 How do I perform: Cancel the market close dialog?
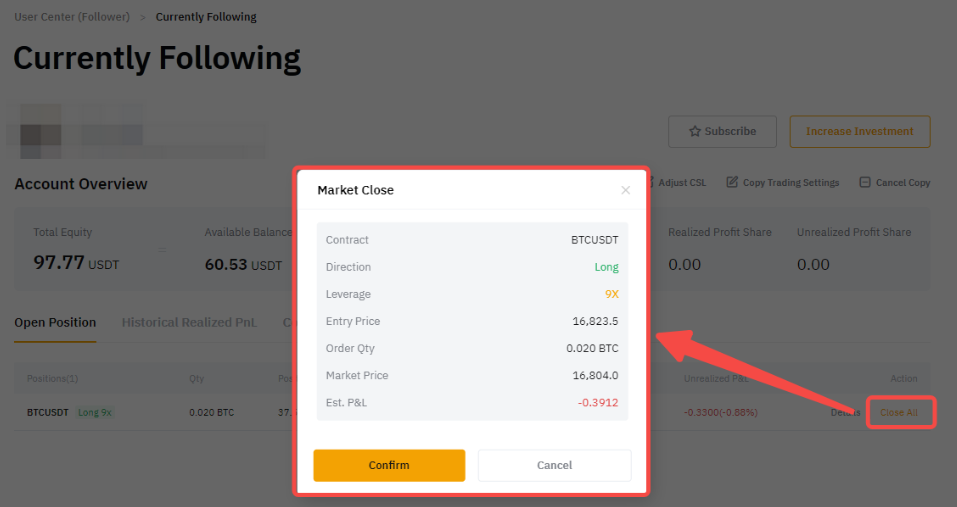coord(554,465)
